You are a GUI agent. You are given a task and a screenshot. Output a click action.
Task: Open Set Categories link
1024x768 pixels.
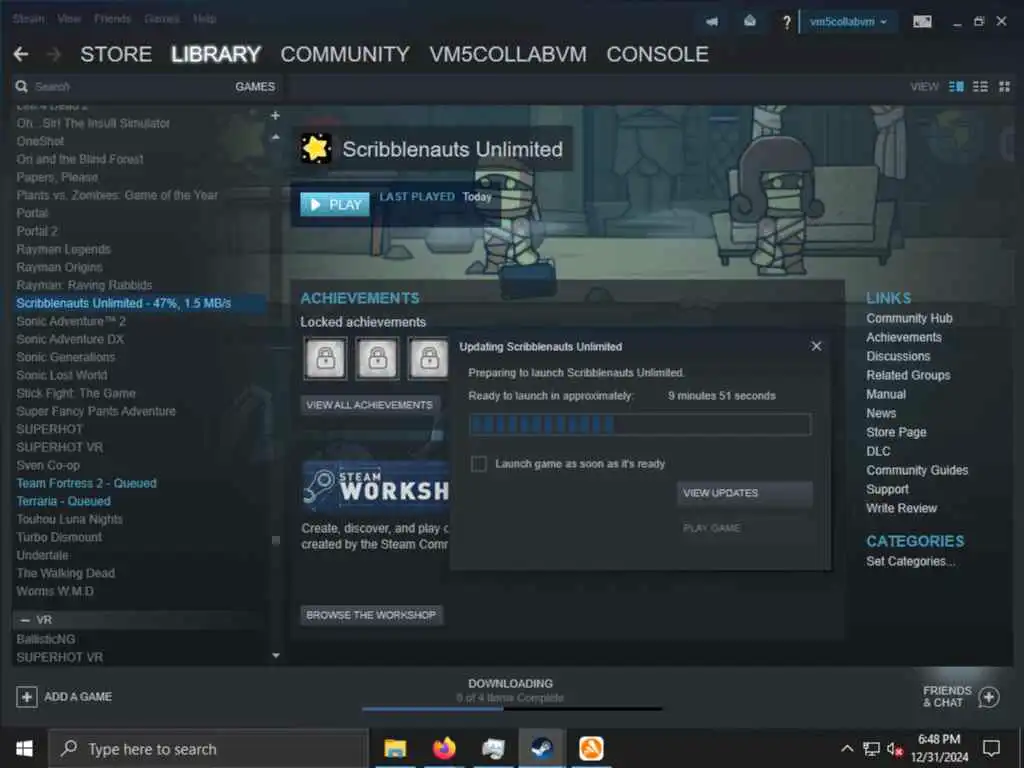[910, 561]
